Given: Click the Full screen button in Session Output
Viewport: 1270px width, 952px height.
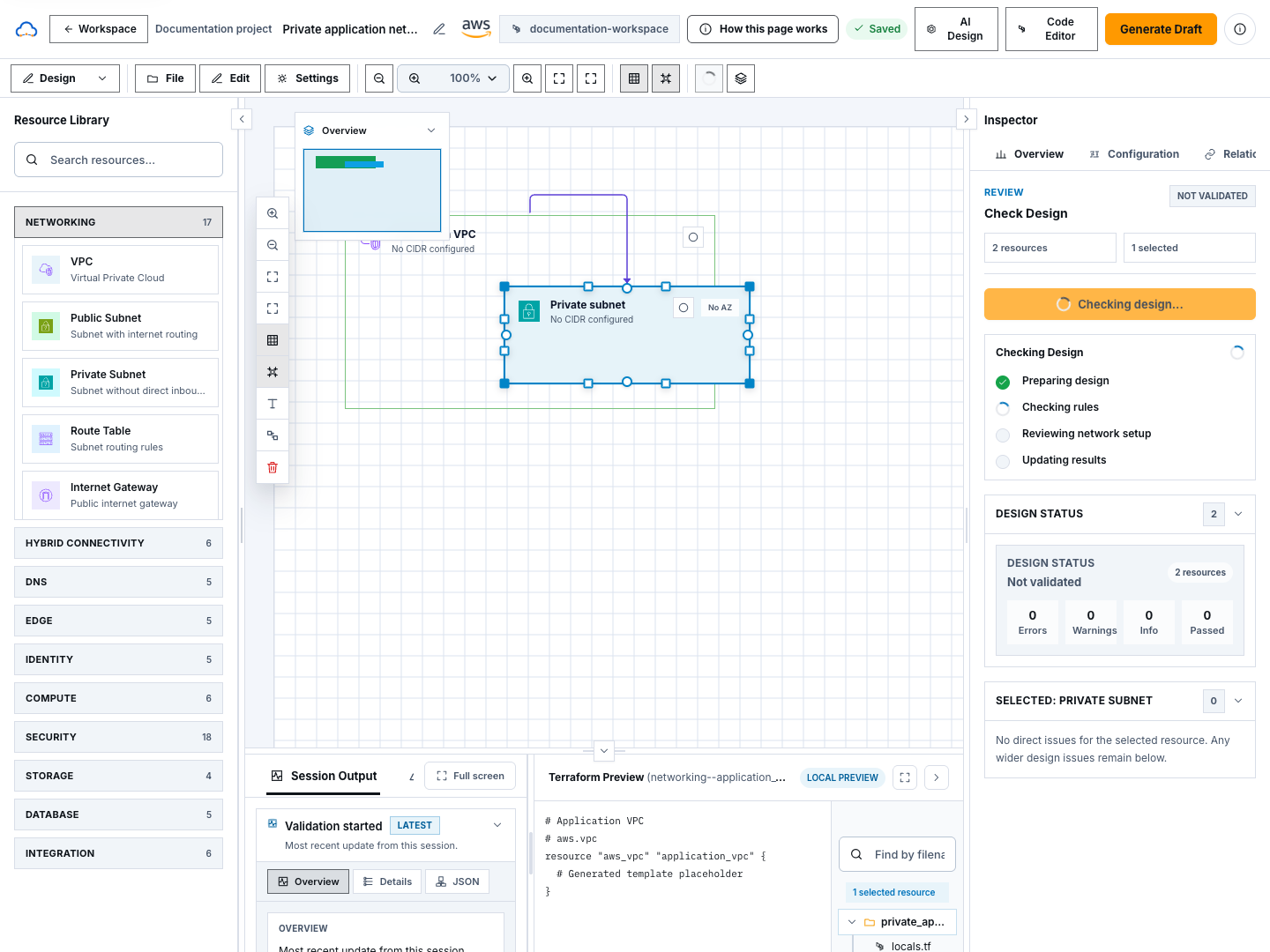Looking at the screenshot, I should (470, 776).
